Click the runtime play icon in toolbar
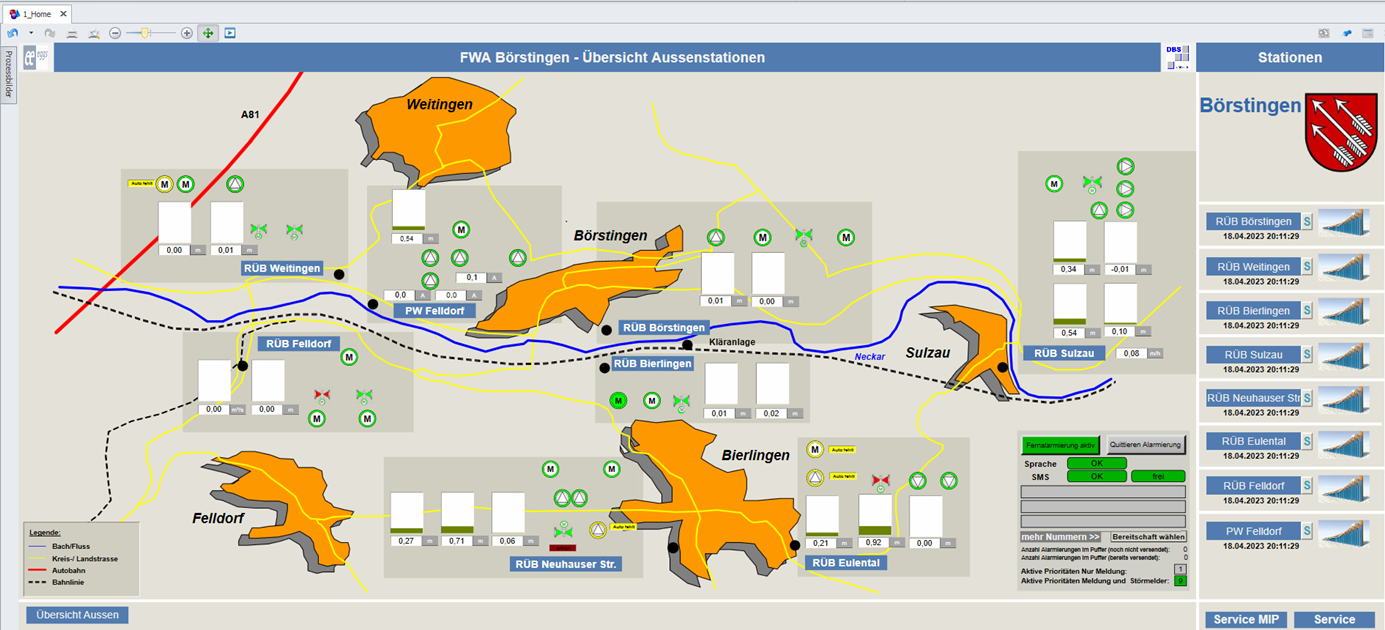 (x=230, y=33)
